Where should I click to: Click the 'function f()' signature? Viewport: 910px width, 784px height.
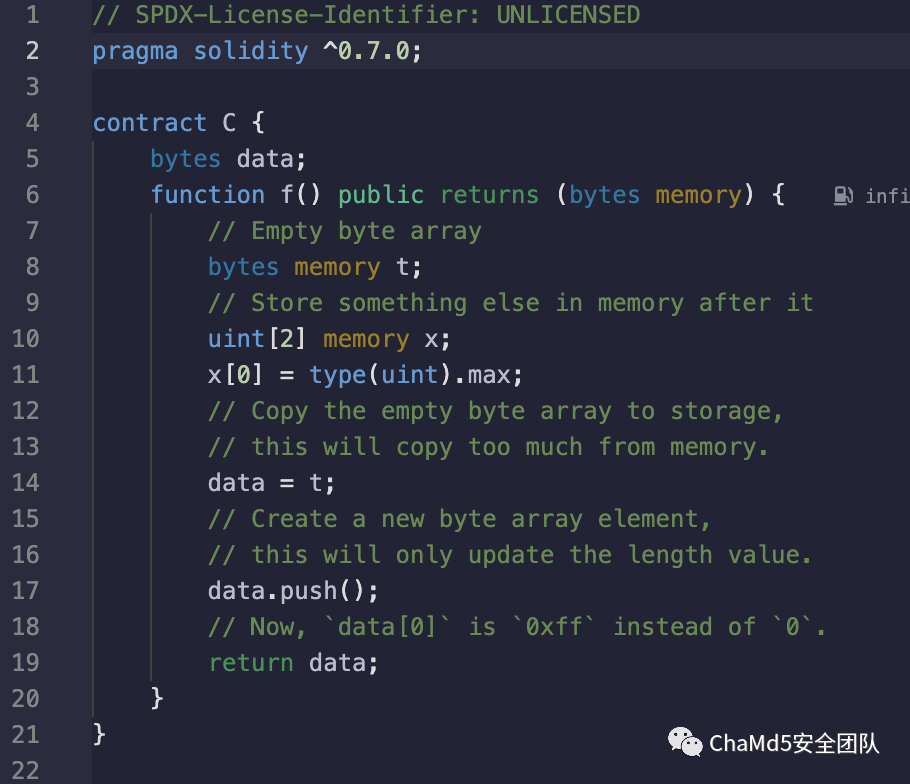click(235, 194)
